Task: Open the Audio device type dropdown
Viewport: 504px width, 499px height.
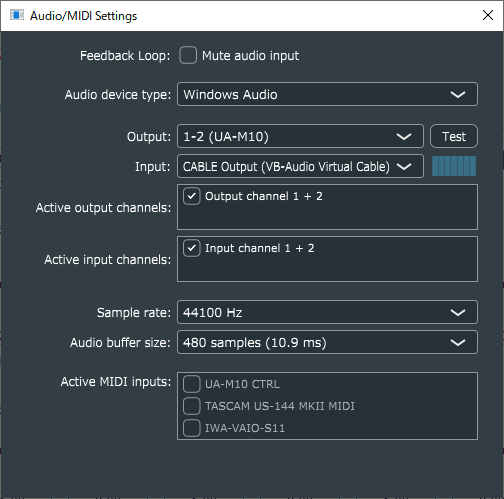Action: pos(327,94)
